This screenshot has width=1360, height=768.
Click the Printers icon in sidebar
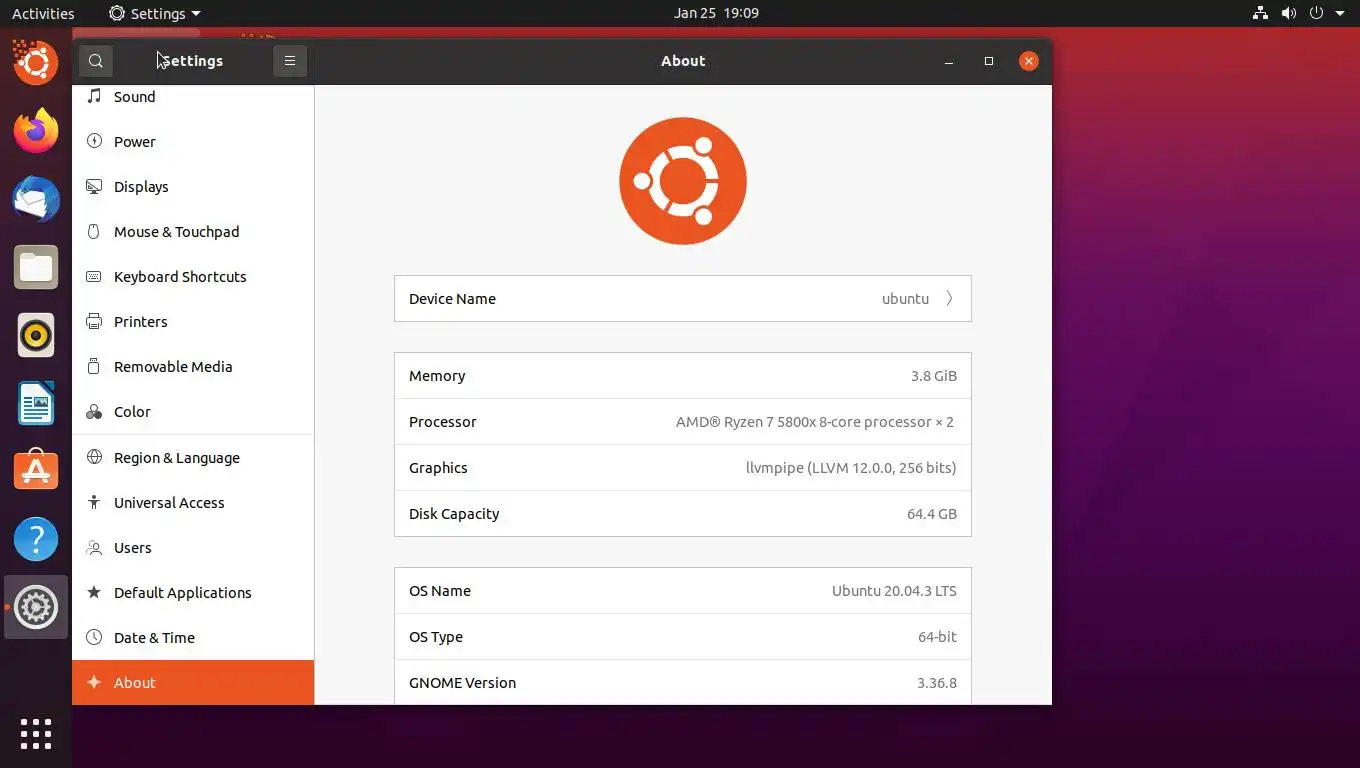click(x=94, y=321)
